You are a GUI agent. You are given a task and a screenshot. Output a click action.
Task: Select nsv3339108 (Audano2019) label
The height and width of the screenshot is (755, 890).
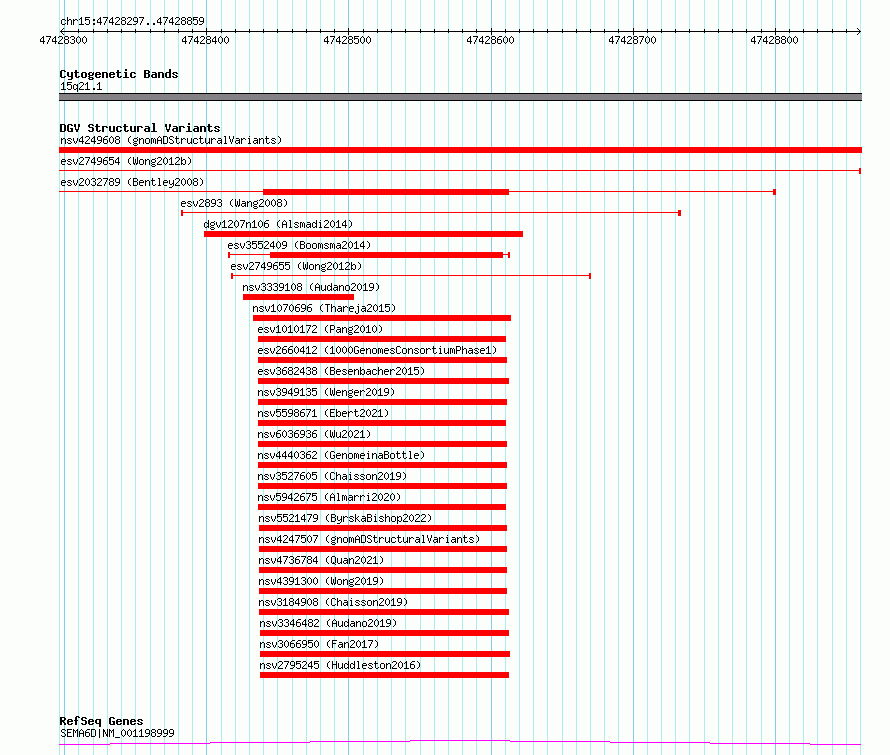[311, 287]
